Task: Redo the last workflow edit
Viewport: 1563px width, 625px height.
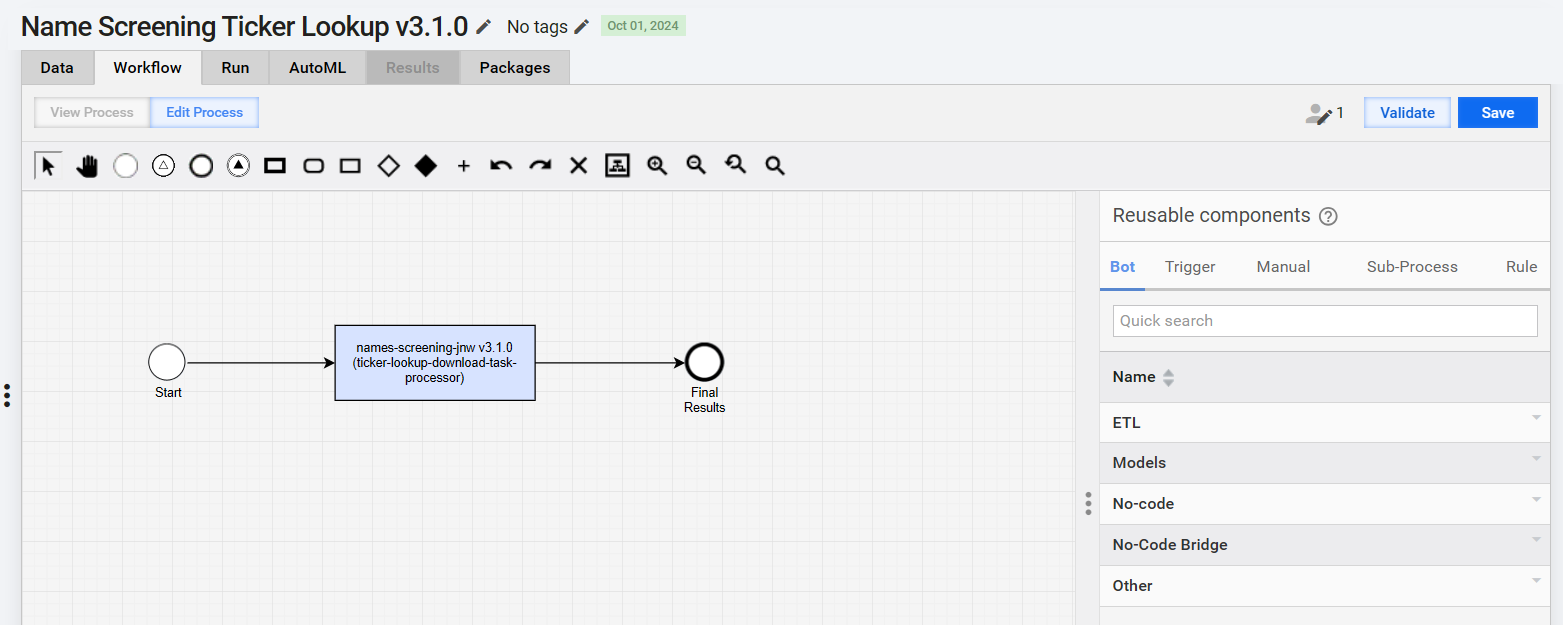Action: point(540,166)
